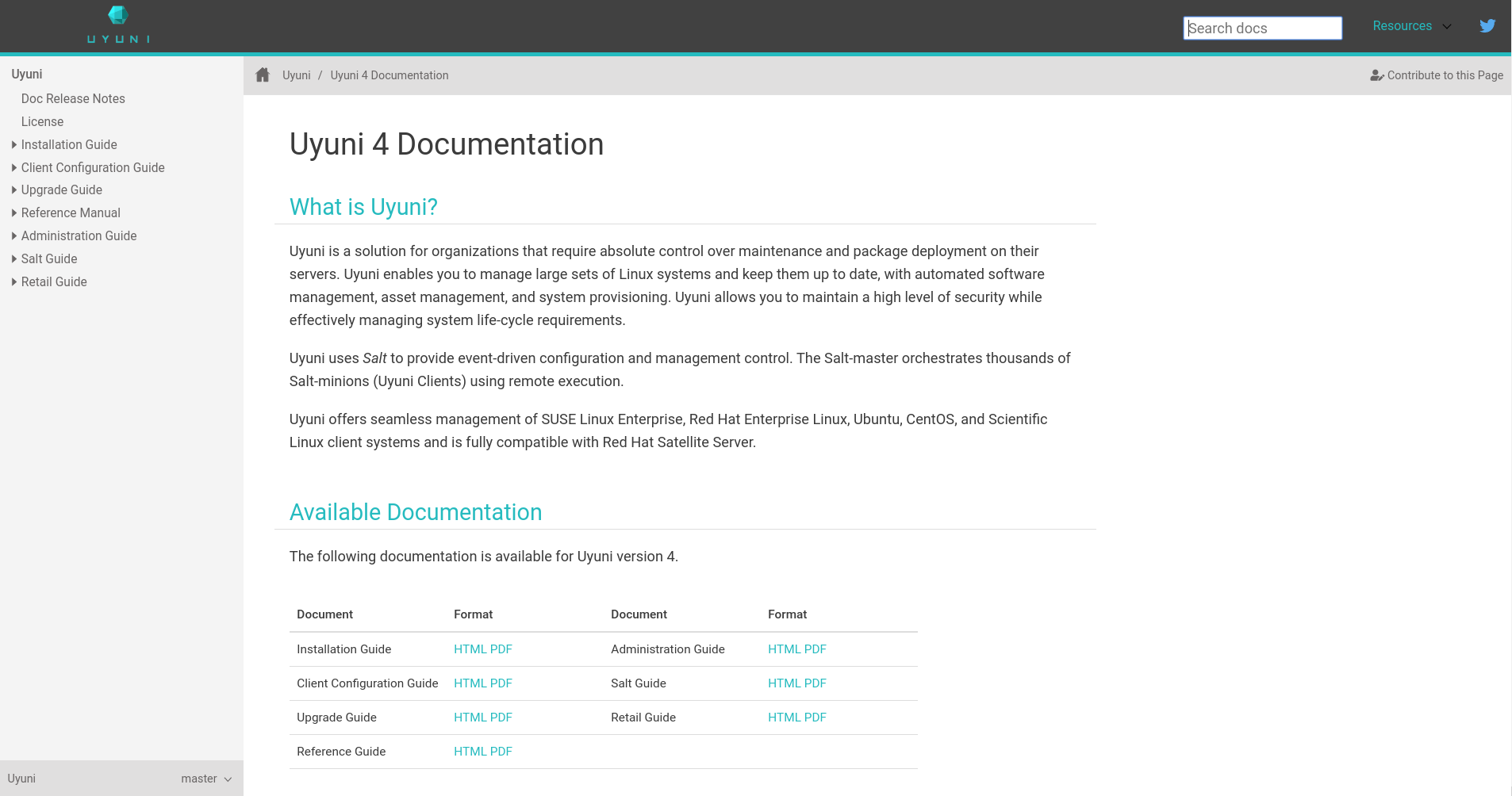Expand the Salt Guide tree arrow
The image size is (1512, 796).
tap(14, 258)
